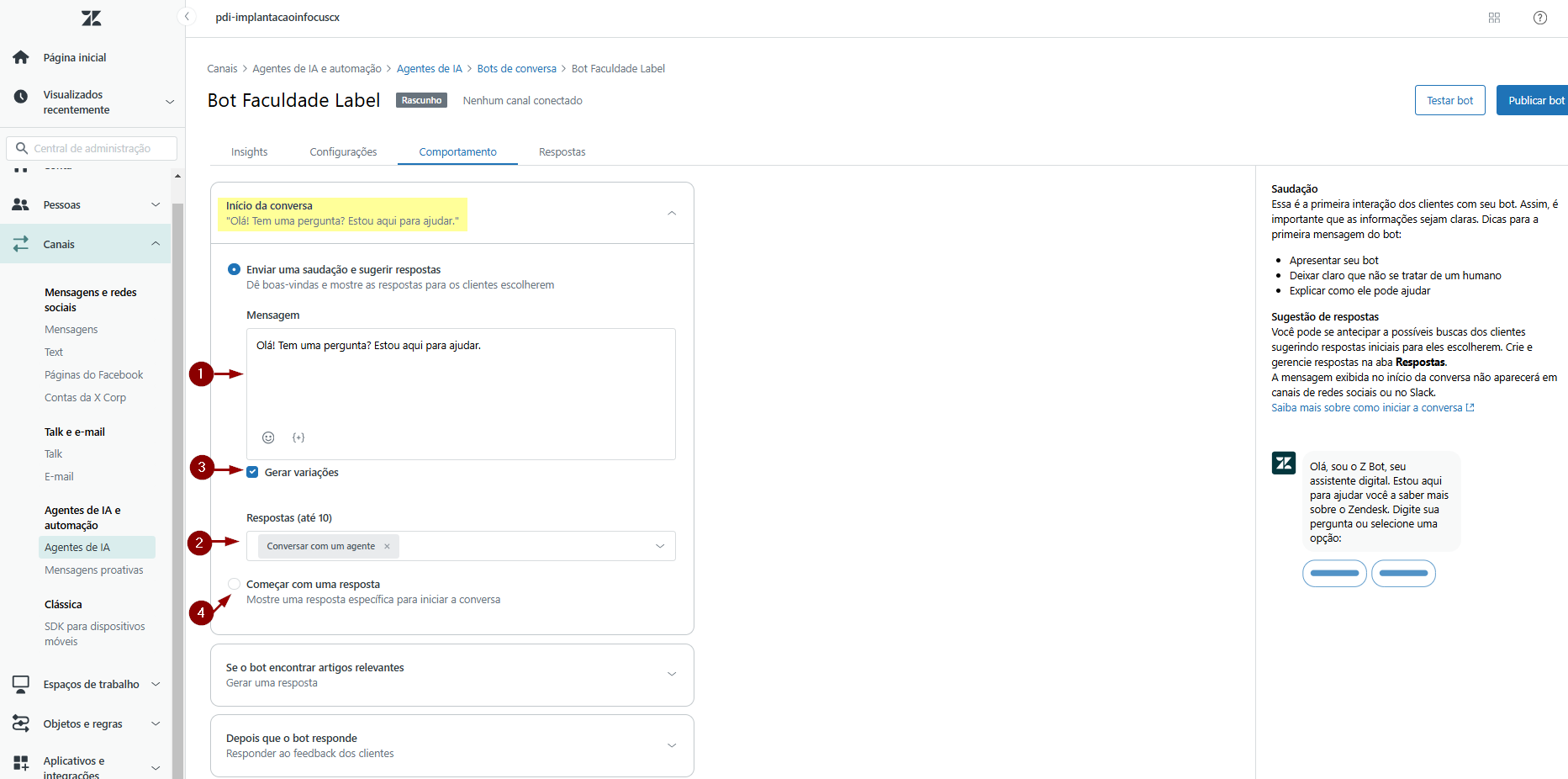Open the Zendesk products grid icon
This screenshot has width=1568, height=779.
tap(1494, 18)
